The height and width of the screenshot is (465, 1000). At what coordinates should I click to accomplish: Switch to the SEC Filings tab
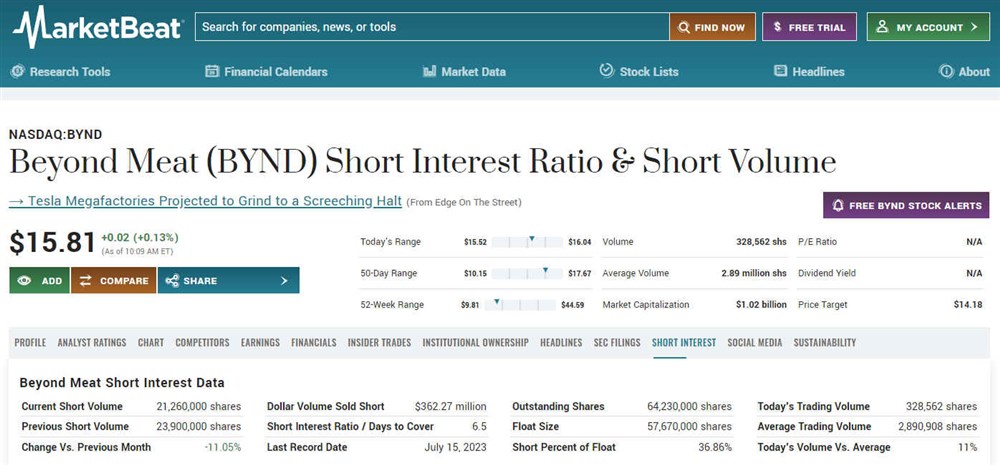pos(617,343)
